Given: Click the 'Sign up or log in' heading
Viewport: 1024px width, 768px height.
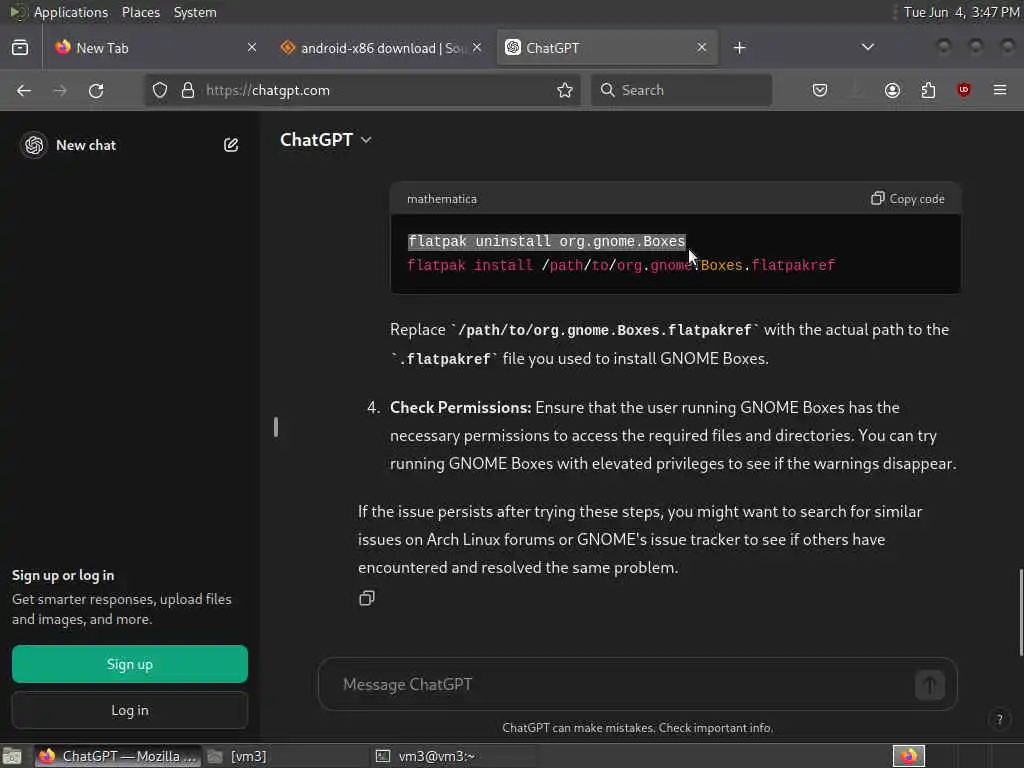Looking at the screenshot, I should click(63, 575).
